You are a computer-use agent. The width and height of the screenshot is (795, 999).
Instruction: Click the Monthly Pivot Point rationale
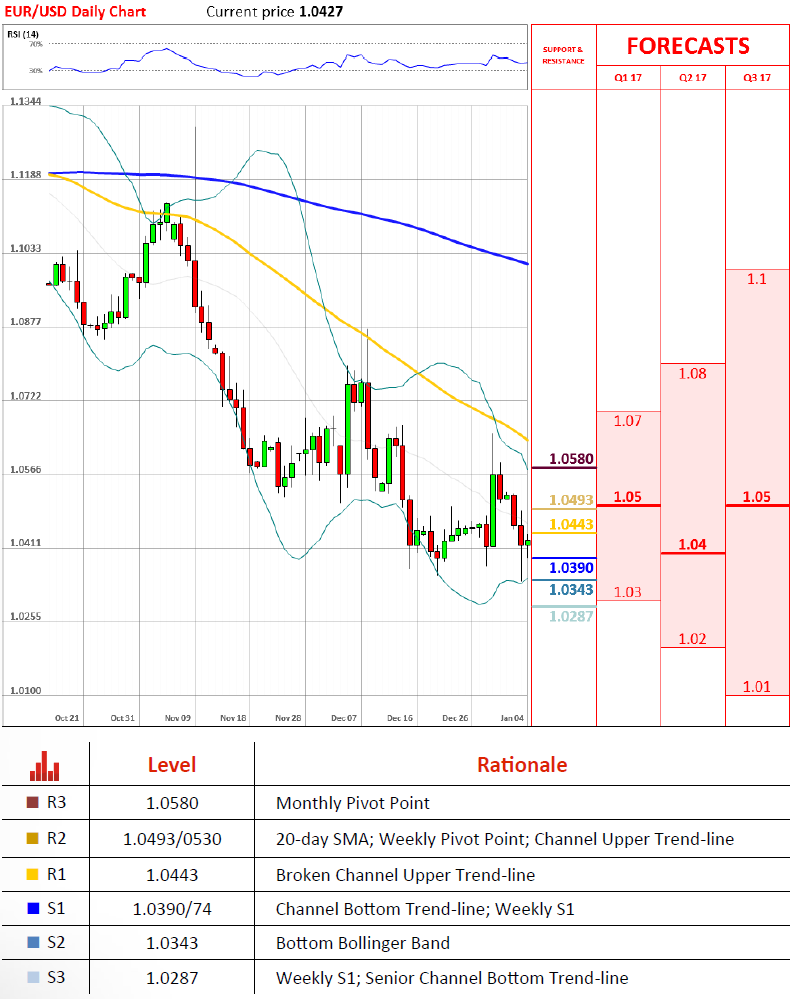353,803
